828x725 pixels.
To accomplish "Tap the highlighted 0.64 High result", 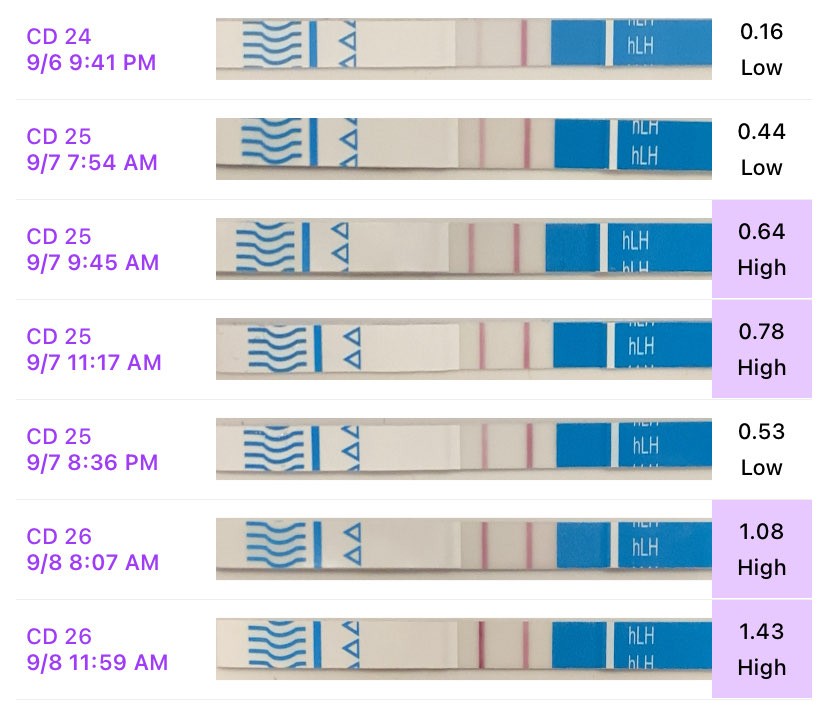I will click(762, 250).
